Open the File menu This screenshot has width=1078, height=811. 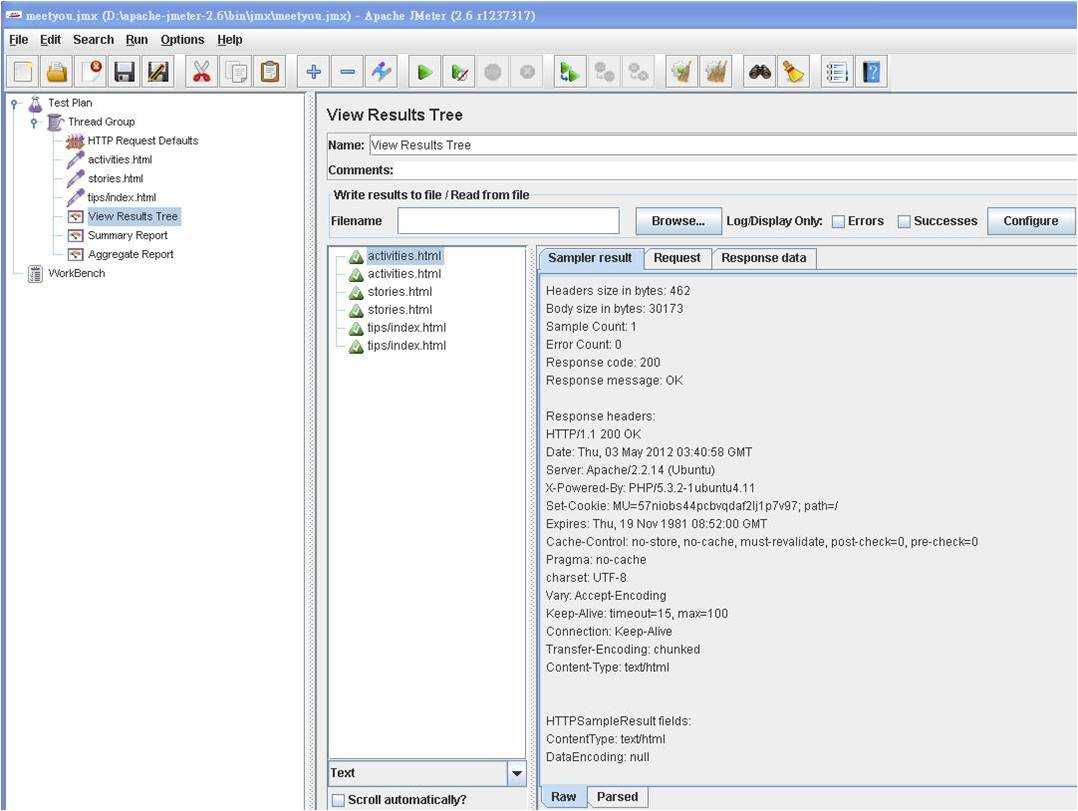19,40
